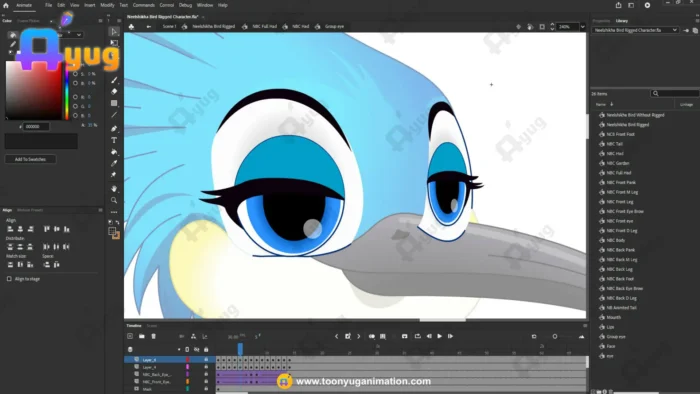The width and height of the screenshot is (700, 394).
Task: Play the timeline animation
Action: [x=439, y=336]
